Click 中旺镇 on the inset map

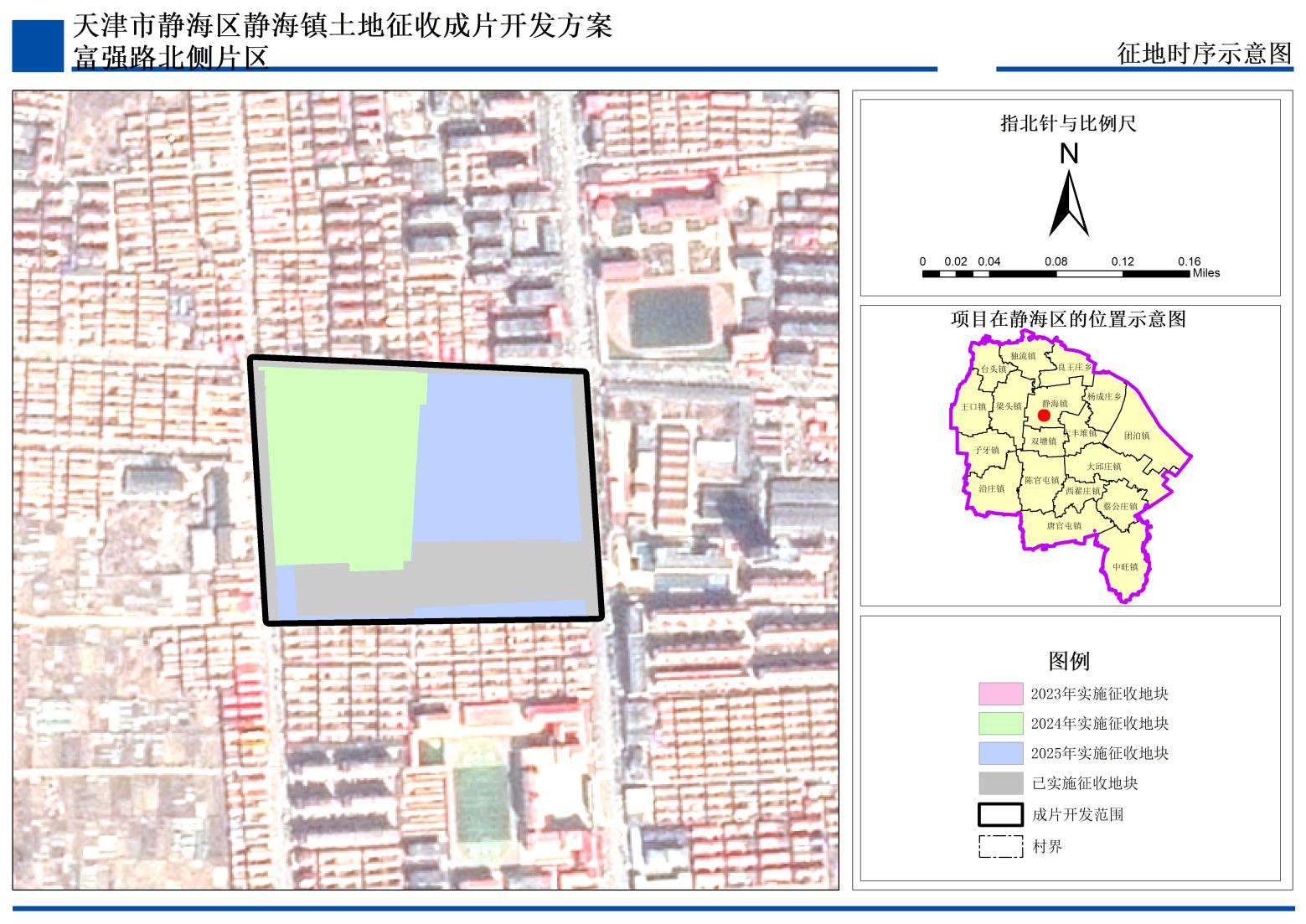1125,567
